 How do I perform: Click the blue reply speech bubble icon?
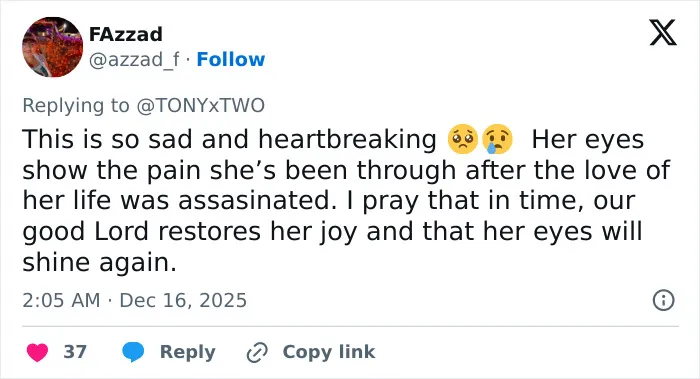pyautogui.click(x=133, y=352)
